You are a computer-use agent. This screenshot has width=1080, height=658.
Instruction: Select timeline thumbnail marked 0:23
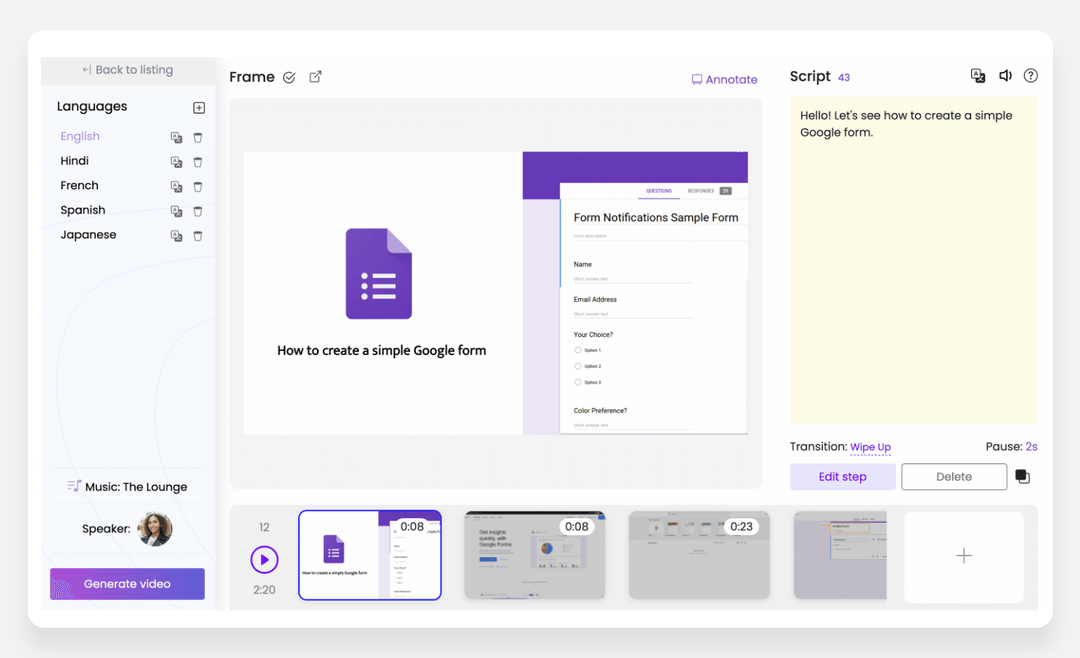[x=699, y=555]
